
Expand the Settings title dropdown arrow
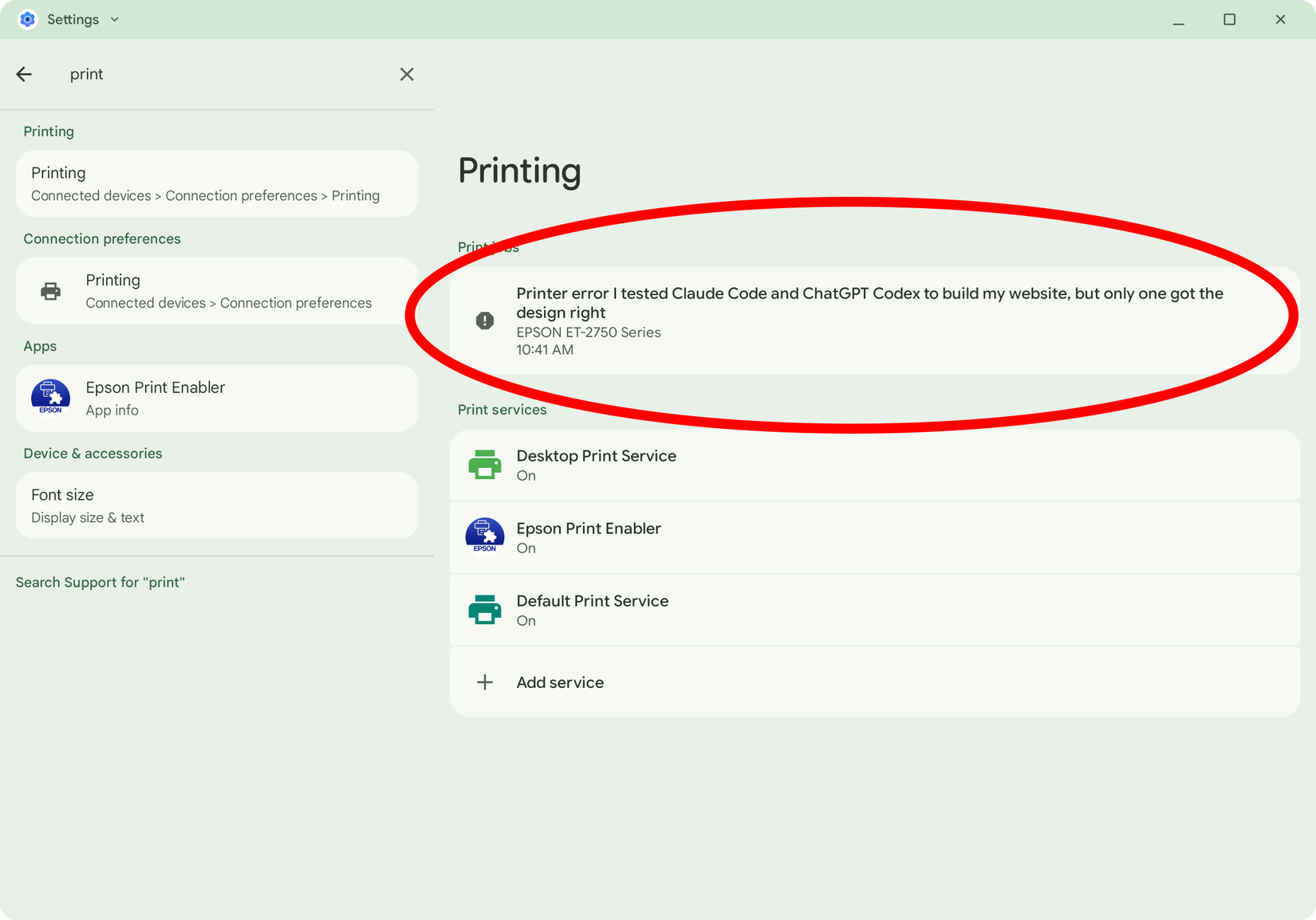click(x=115, y=19)
